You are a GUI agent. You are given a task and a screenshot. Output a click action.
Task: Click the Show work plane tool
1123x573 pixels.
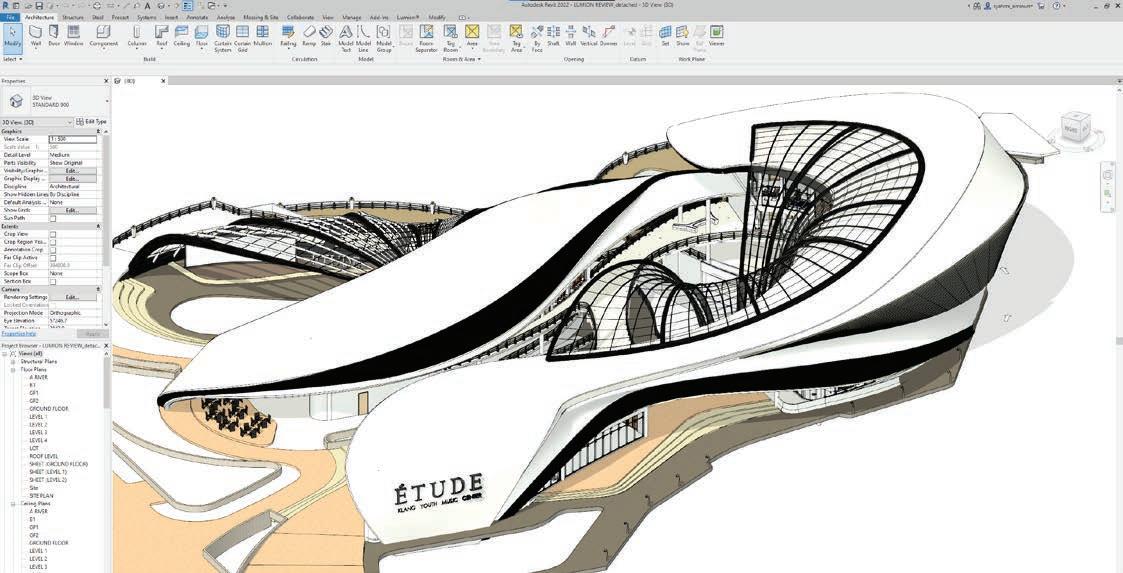coord(683,36)
